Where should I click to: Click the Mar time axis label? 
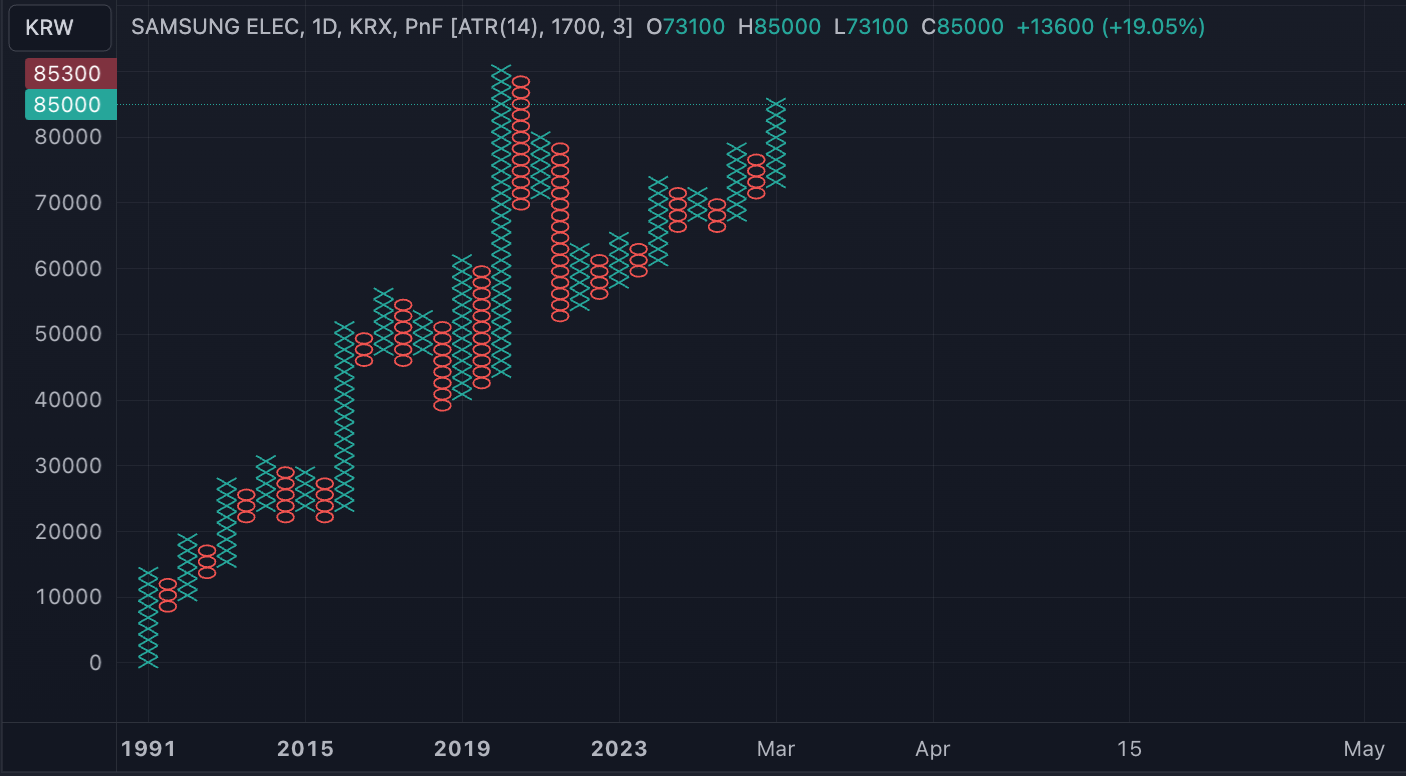click(x=776, y=748)
